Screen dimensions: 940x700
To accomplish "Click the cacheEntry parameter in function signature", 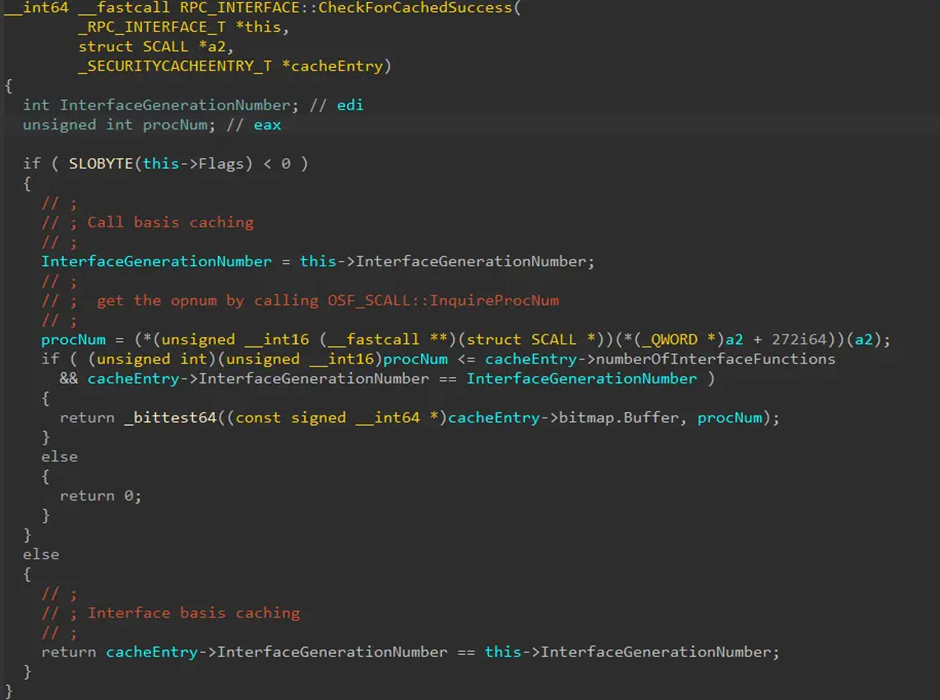I will [x=337, y=66].
